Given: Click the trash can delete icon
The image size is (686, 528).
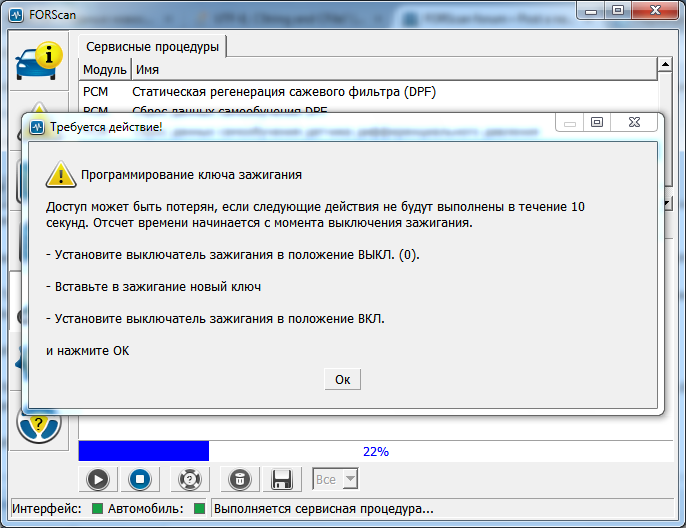Looking at the screenshot, I should tap(240, 479).
